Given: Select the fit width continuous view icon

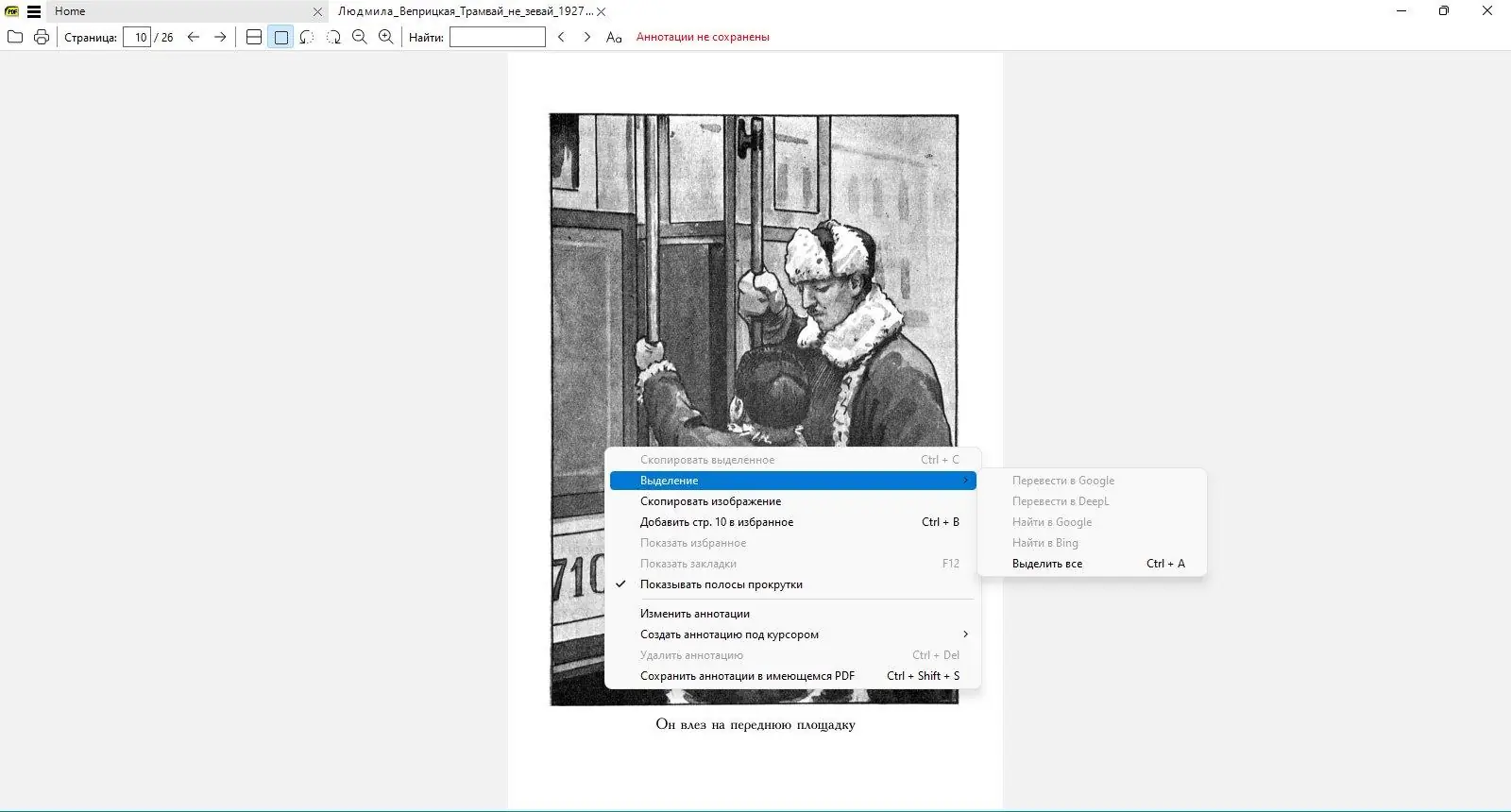Looking at the screenshot, I should coord(254,37).
